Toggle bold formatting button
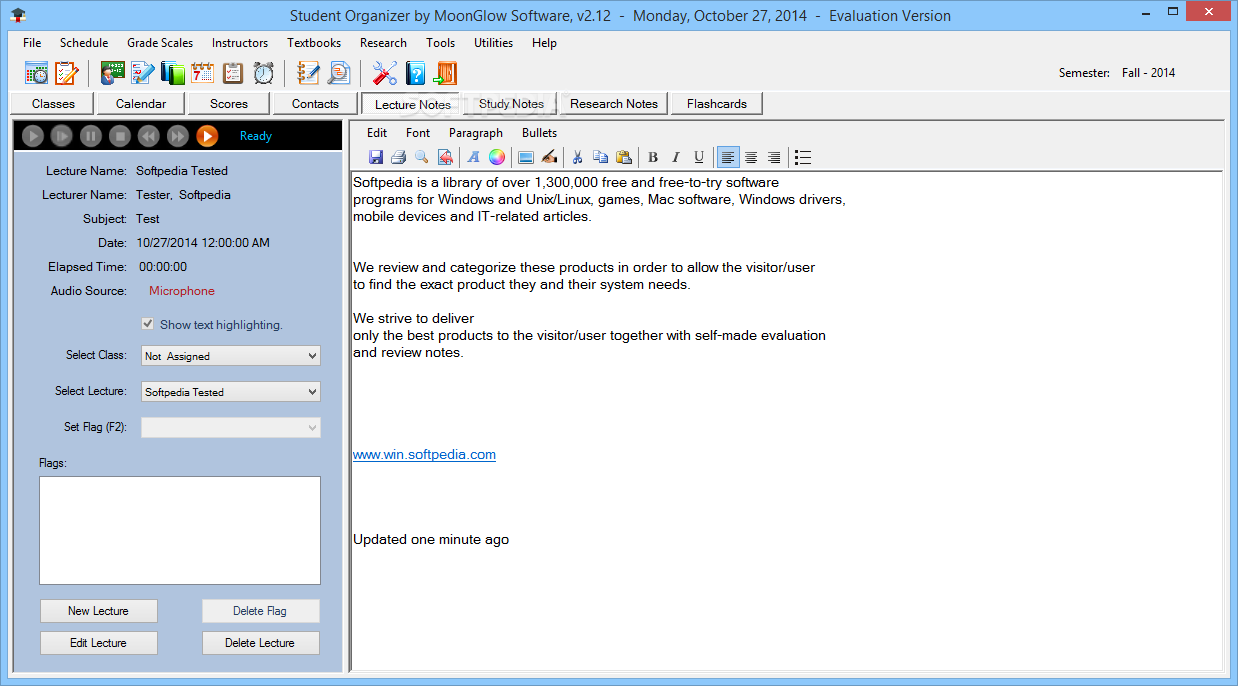 653,157
